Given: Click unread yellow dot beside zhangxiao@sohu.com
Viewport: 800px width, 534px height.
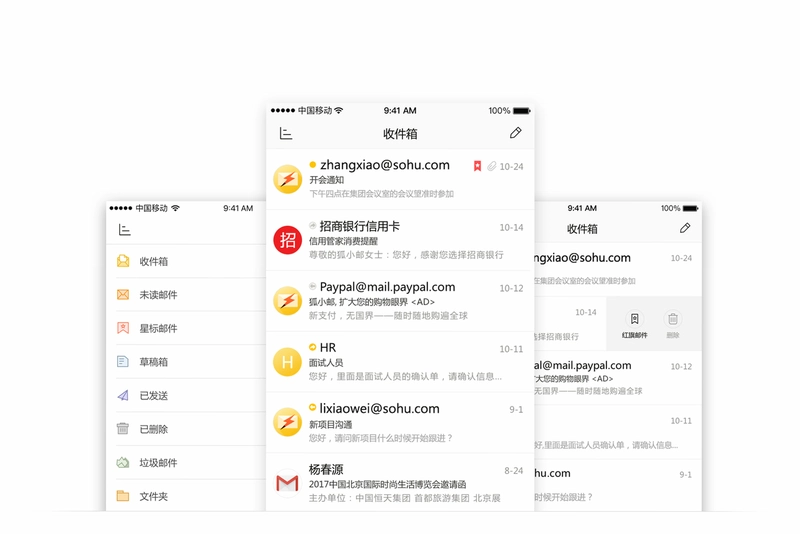Looking at the screenshot, I should pos(312,164).
